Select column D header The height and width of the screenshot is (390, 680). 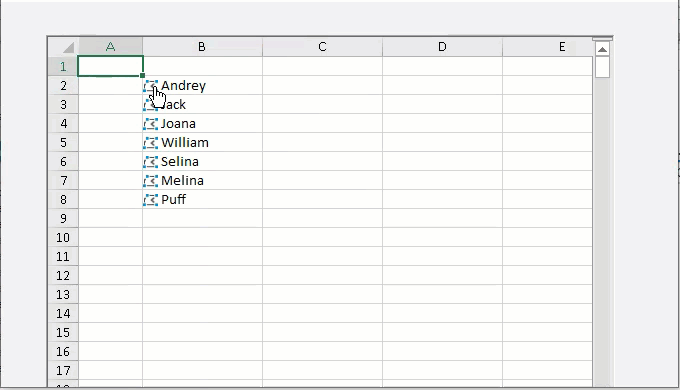click(442, 47)
